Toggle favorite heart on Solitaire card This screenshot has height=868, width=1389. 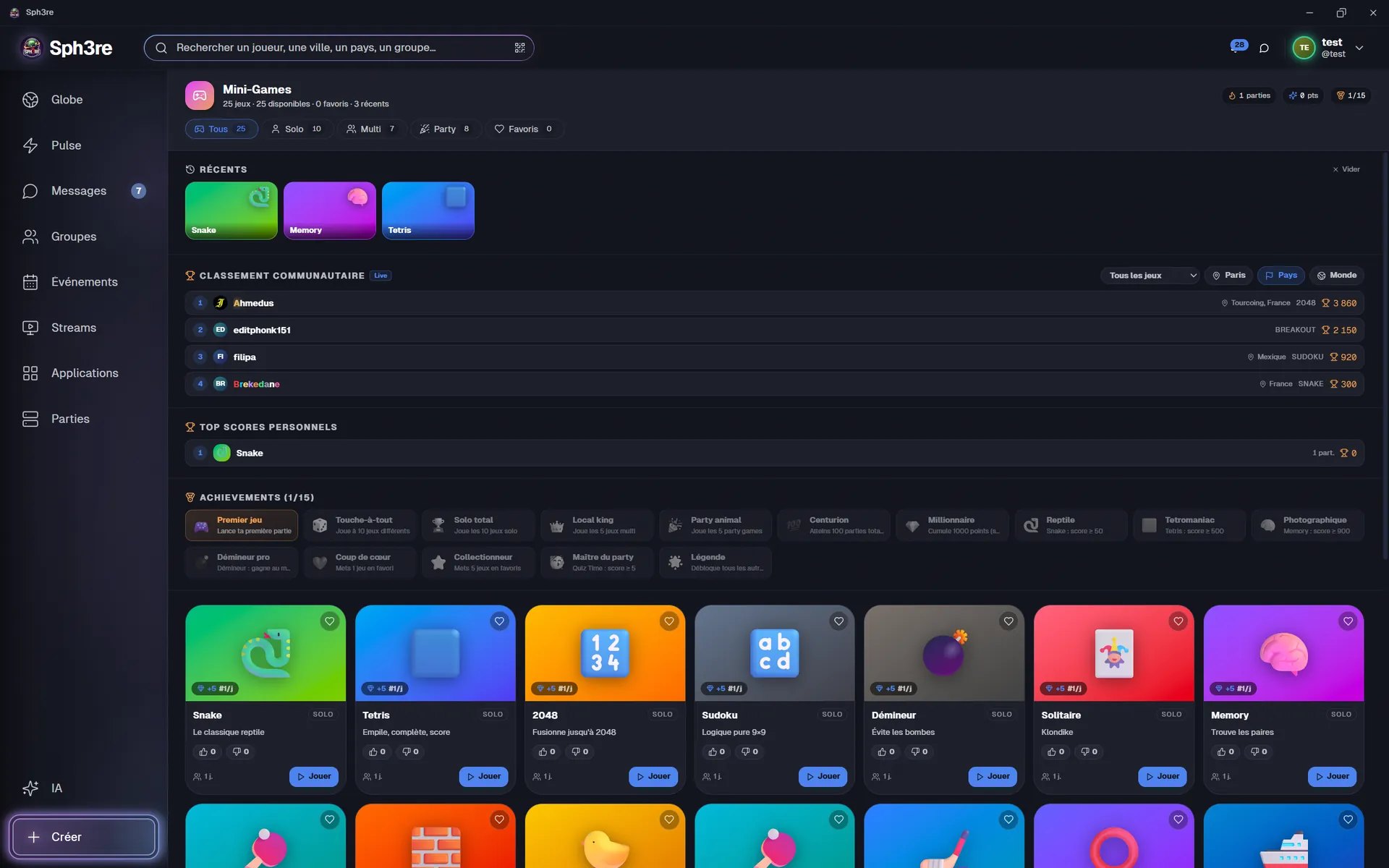pos(1178,621)
